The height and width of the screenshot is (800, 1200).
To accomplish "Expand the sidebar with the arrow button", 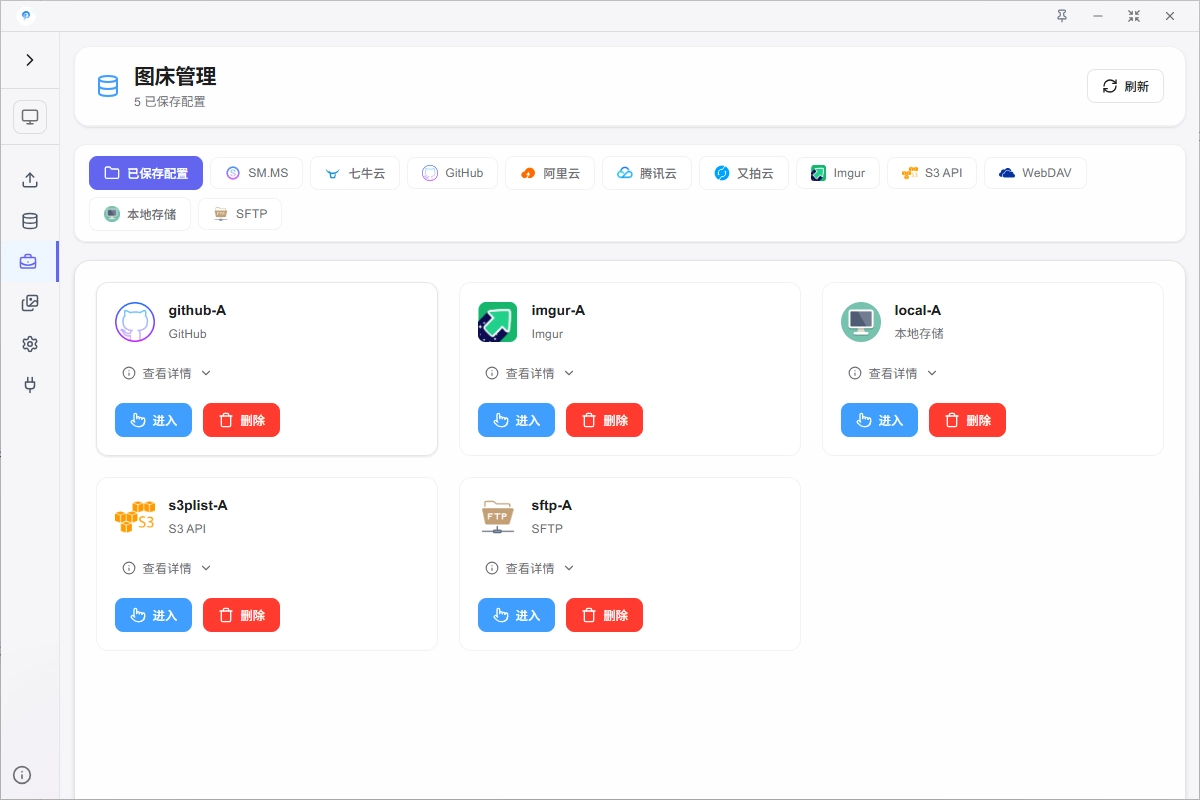I will point(30,57).
